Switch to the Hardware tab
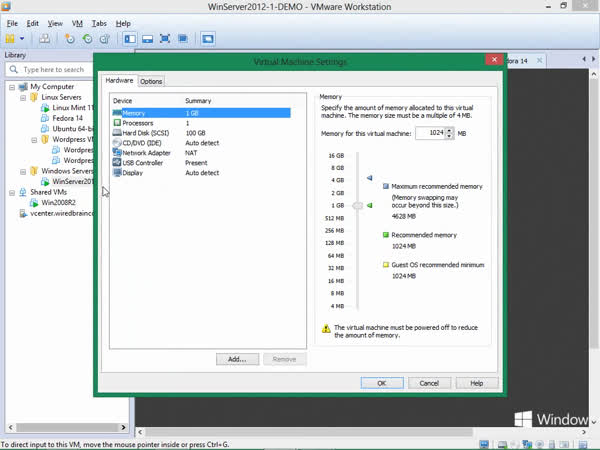The image size is (600, 450). [x=119, y=80]
